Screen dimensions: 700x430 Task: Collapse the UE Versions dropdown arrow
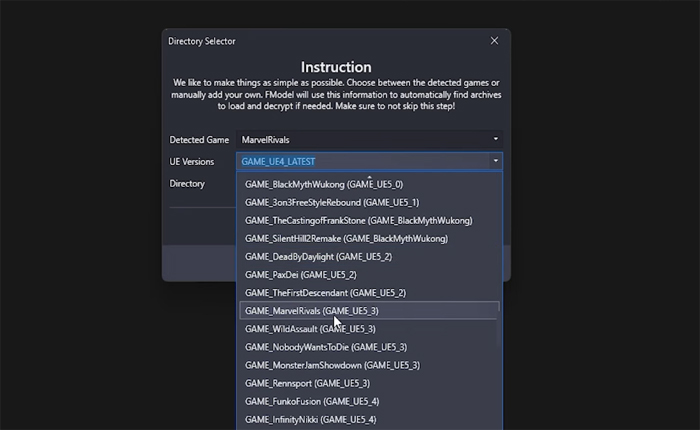pos(495,161)
